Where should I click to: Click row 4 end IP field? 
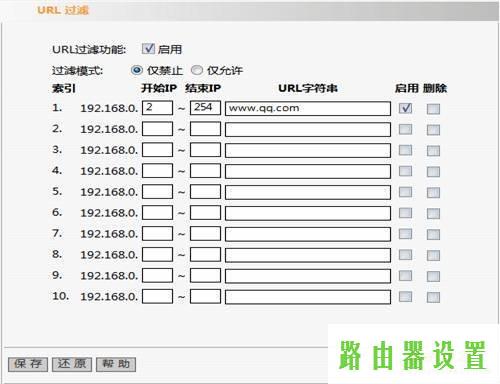[205, 171]
